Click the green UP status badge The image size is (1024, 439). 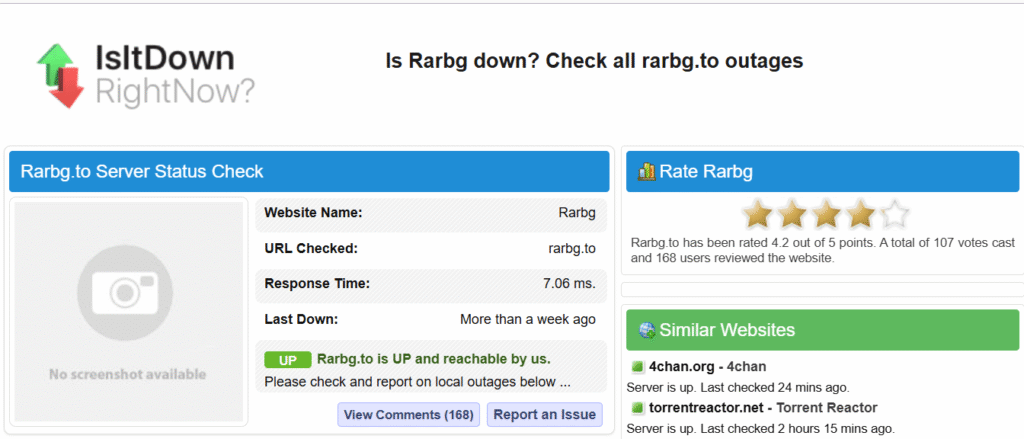coord(287,360)
